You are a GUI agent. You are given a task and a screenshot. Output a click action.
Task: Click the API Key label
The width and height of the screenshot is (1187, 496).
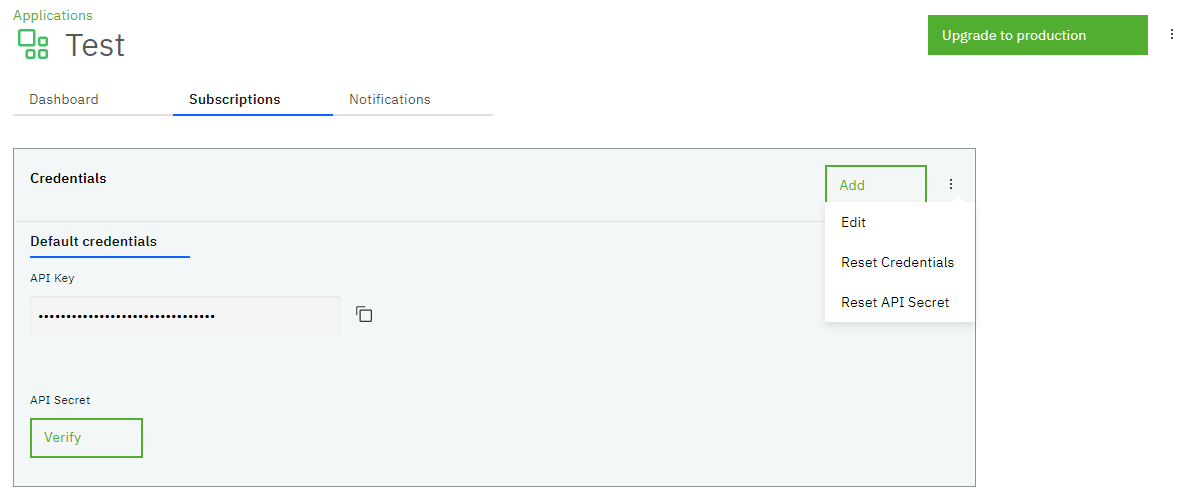(x=52, y=278)
